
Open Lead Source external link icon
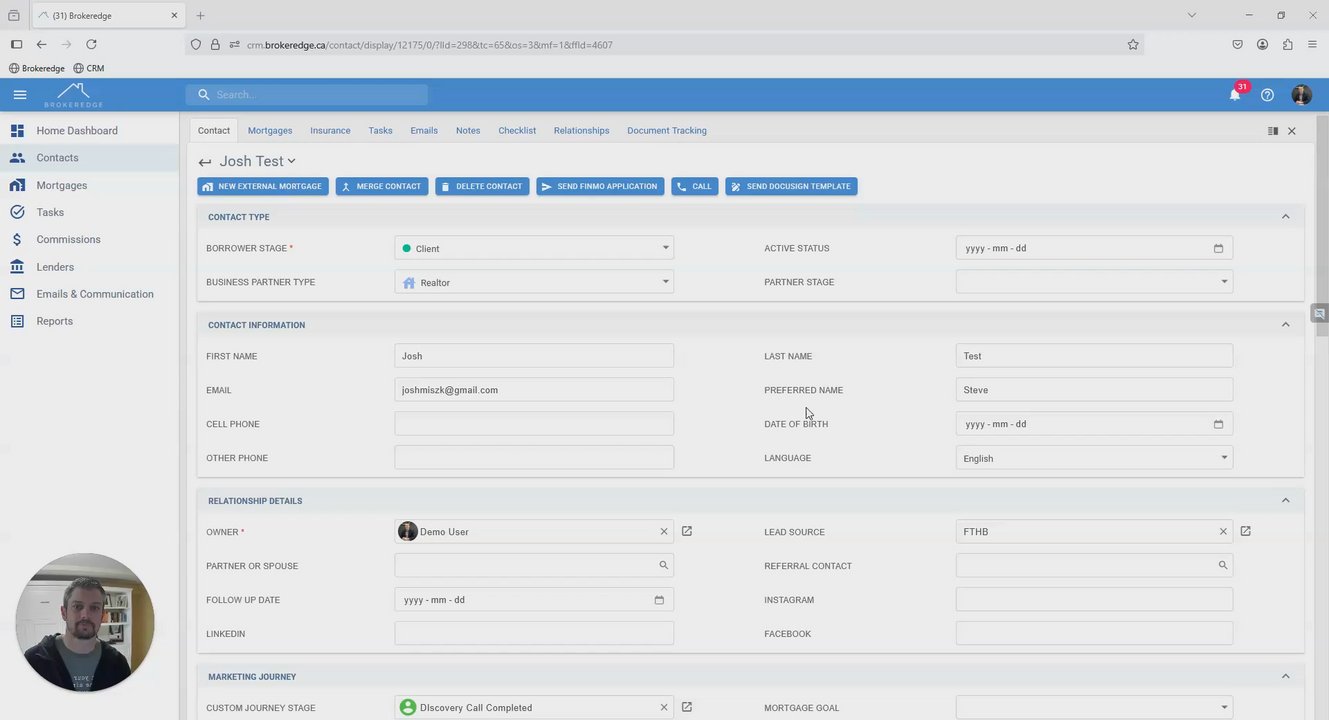click(1245, 531)
